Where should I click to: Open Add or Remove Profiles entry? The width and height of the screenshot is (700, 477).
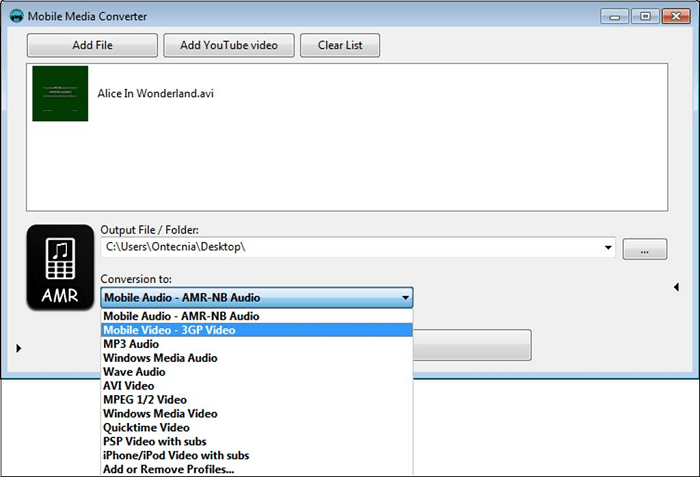coord(257,469)
